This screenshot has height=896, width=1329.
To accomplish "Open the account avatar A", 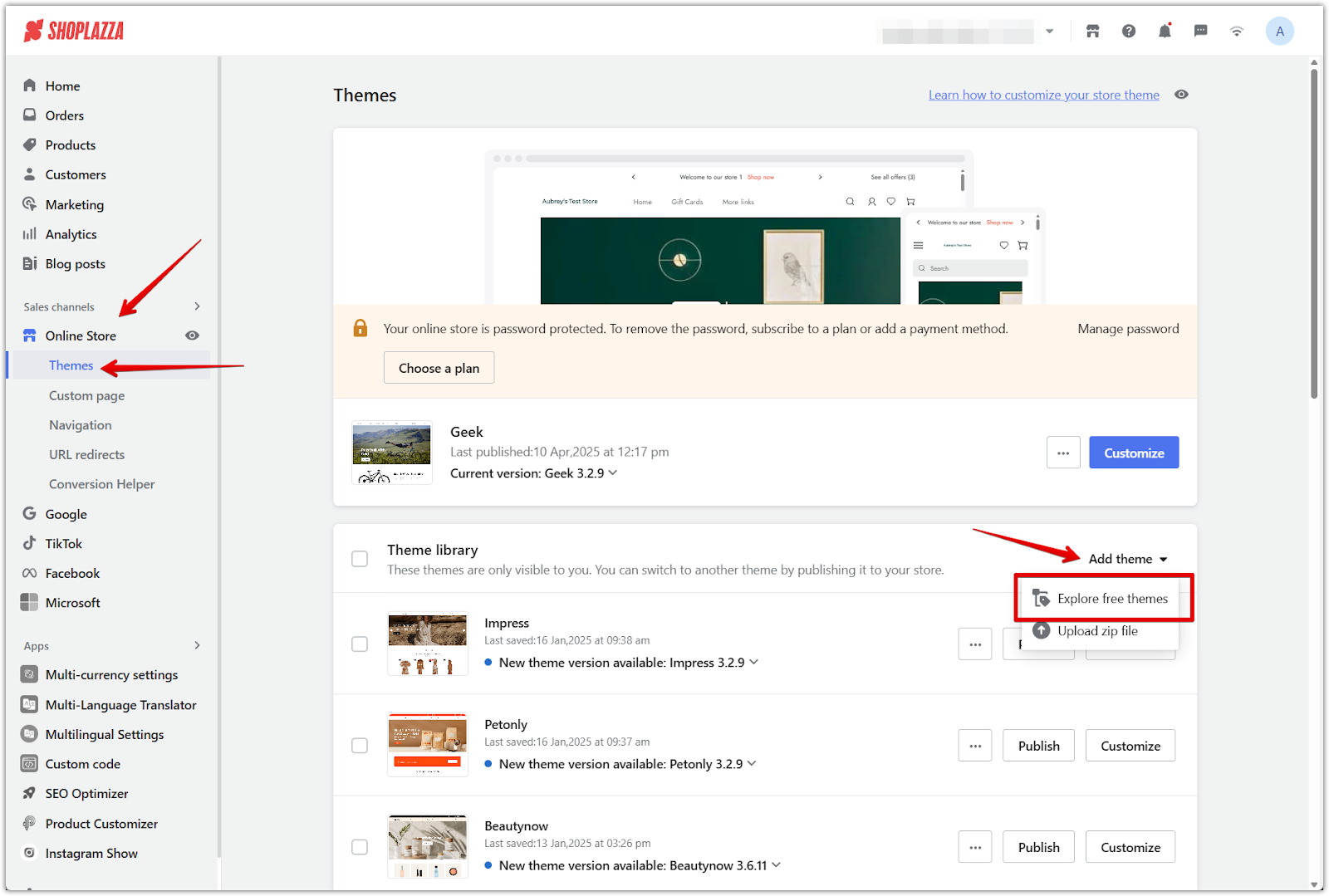I will click(1279, 32).
